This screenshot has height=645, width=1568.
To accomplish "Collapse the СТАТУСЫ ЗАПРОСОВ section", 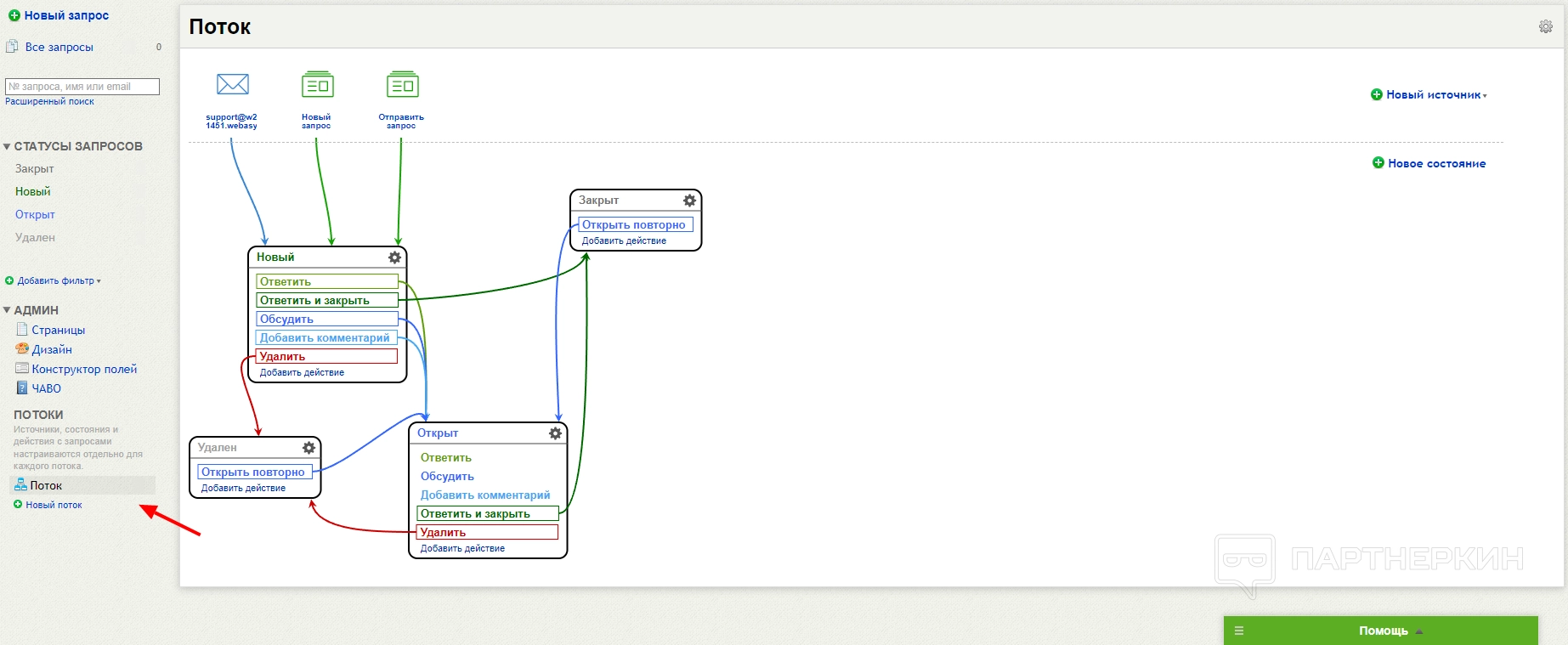I will pos(7,146).
